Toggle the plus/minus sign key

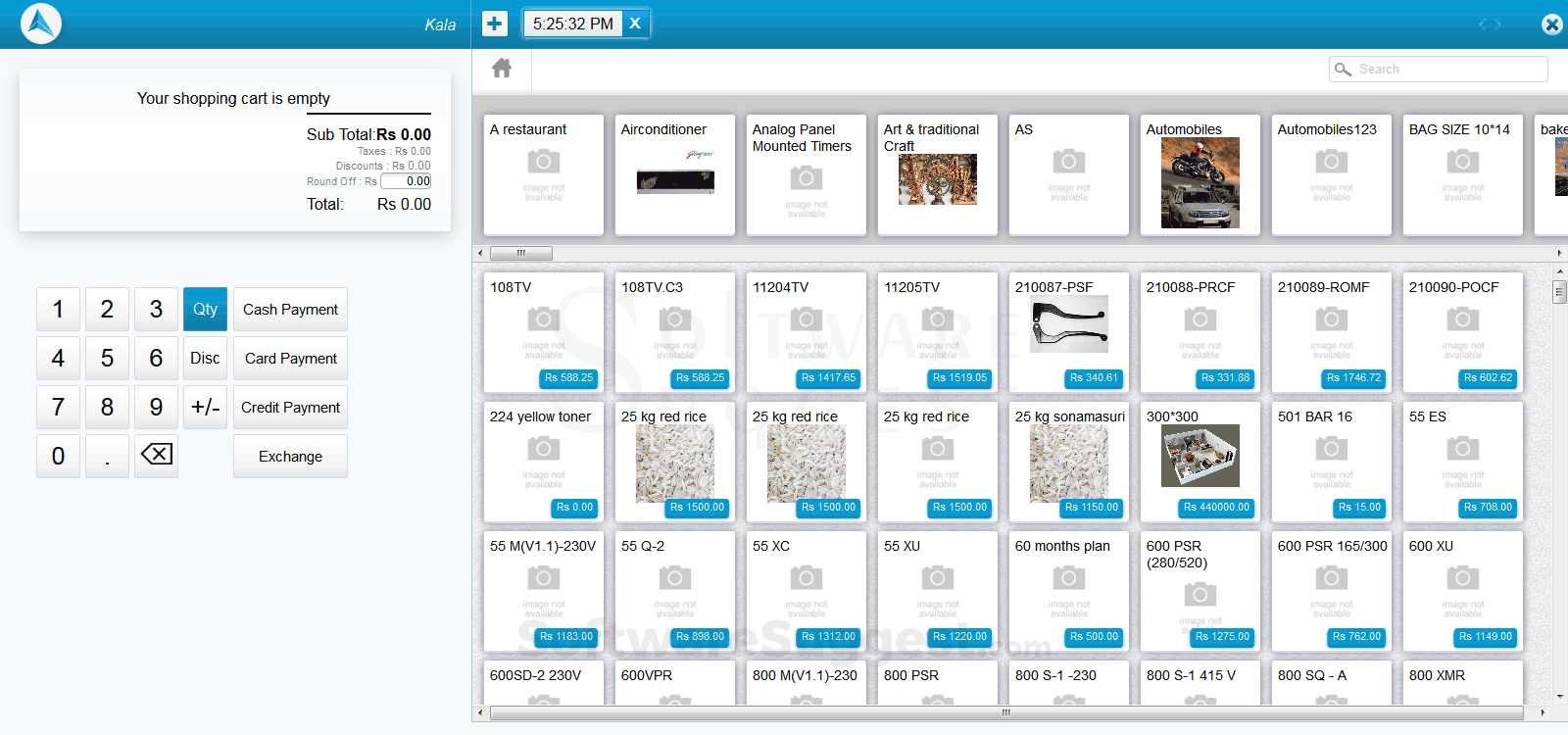point(205,407)
